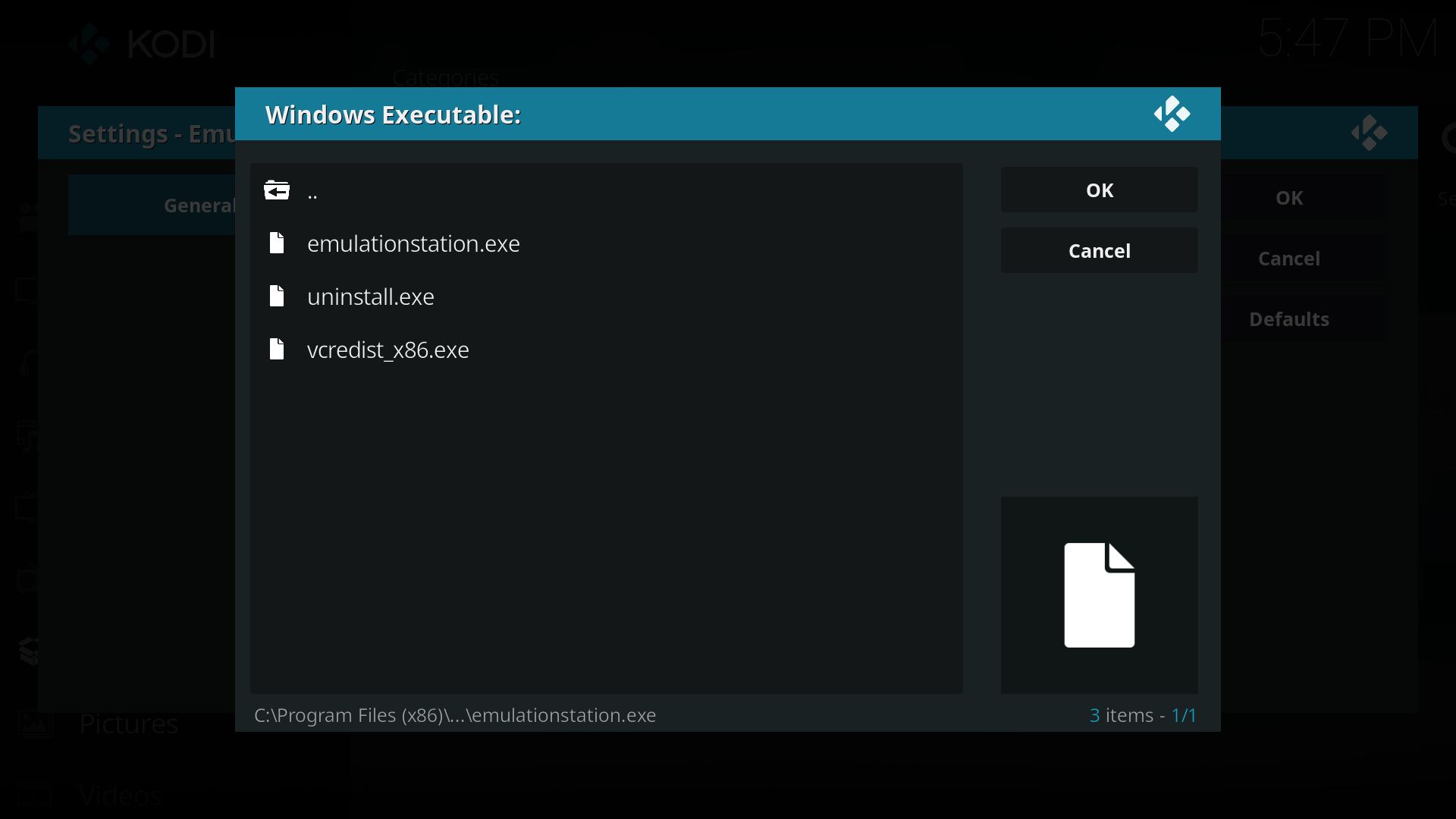Click Kodi logo in Settings header
1456x819 pixels.
point(1369,133)
